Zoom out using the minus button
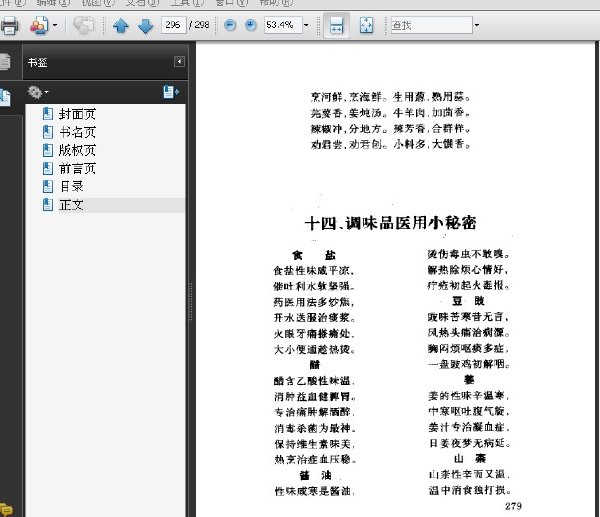This screenshot has width=600, height=517. (x=230, y=25)
